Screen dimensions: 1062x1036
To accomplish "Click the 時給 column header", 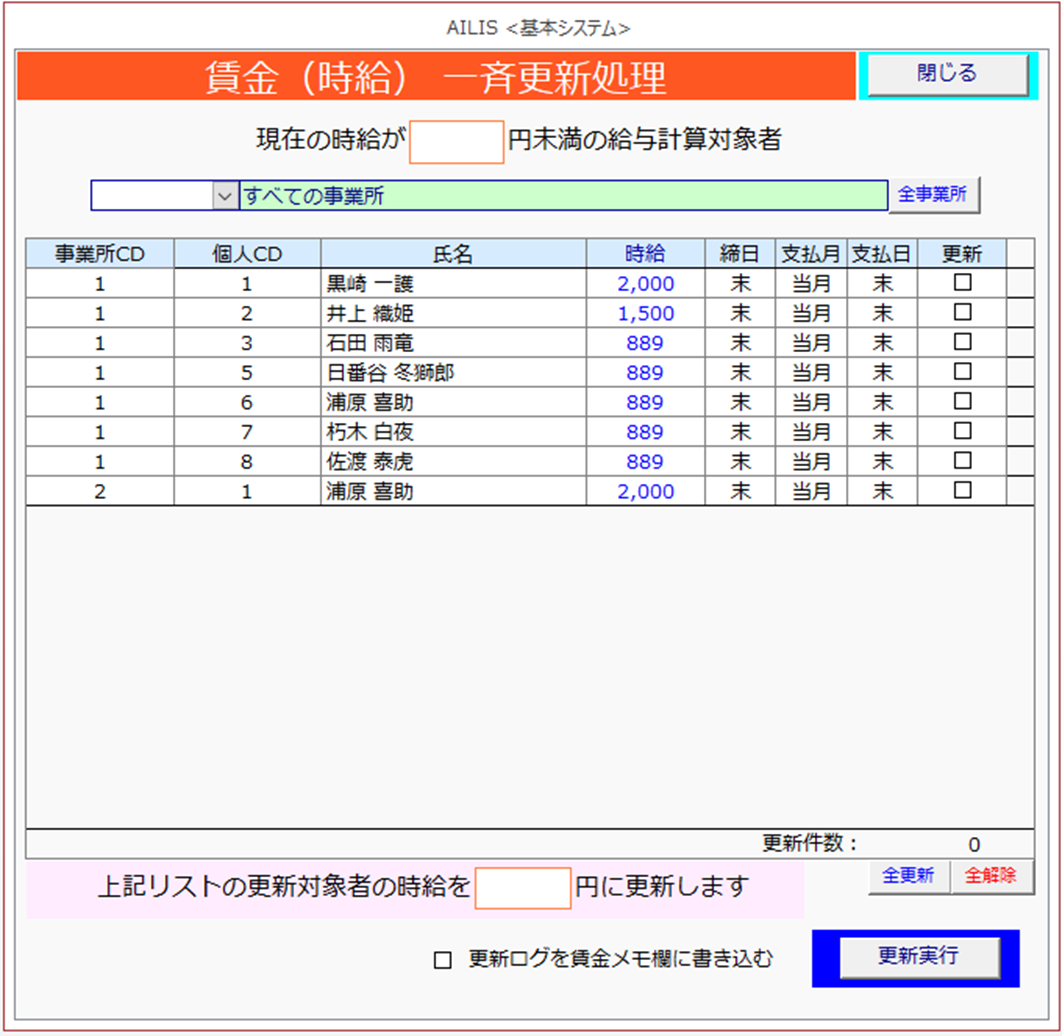I will tap(645, 254).
